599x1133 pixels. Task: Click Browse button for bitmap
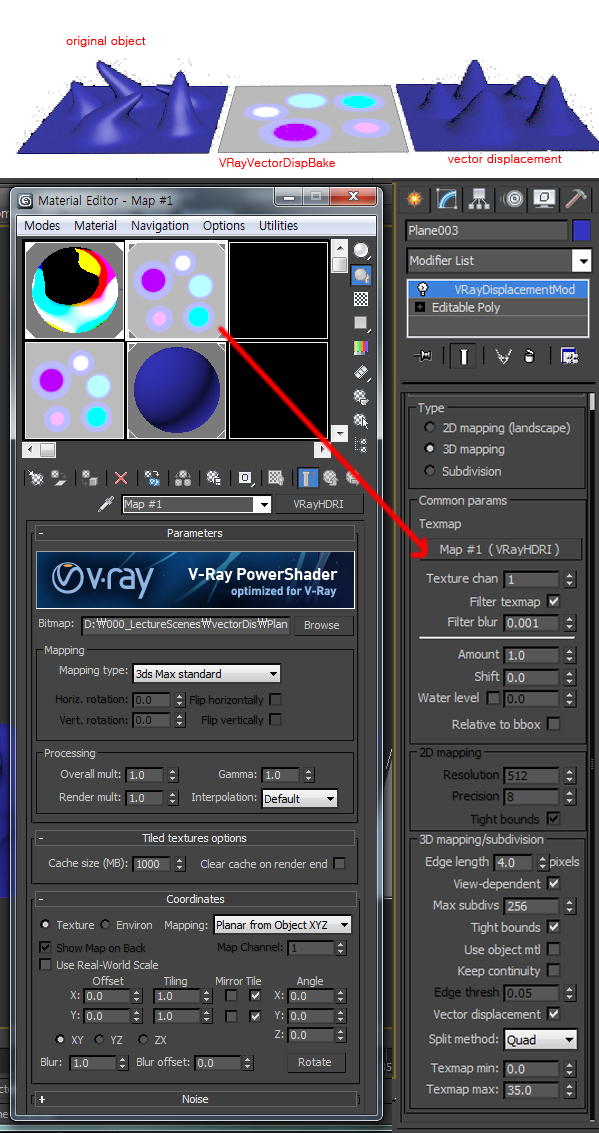click(322, 625)
